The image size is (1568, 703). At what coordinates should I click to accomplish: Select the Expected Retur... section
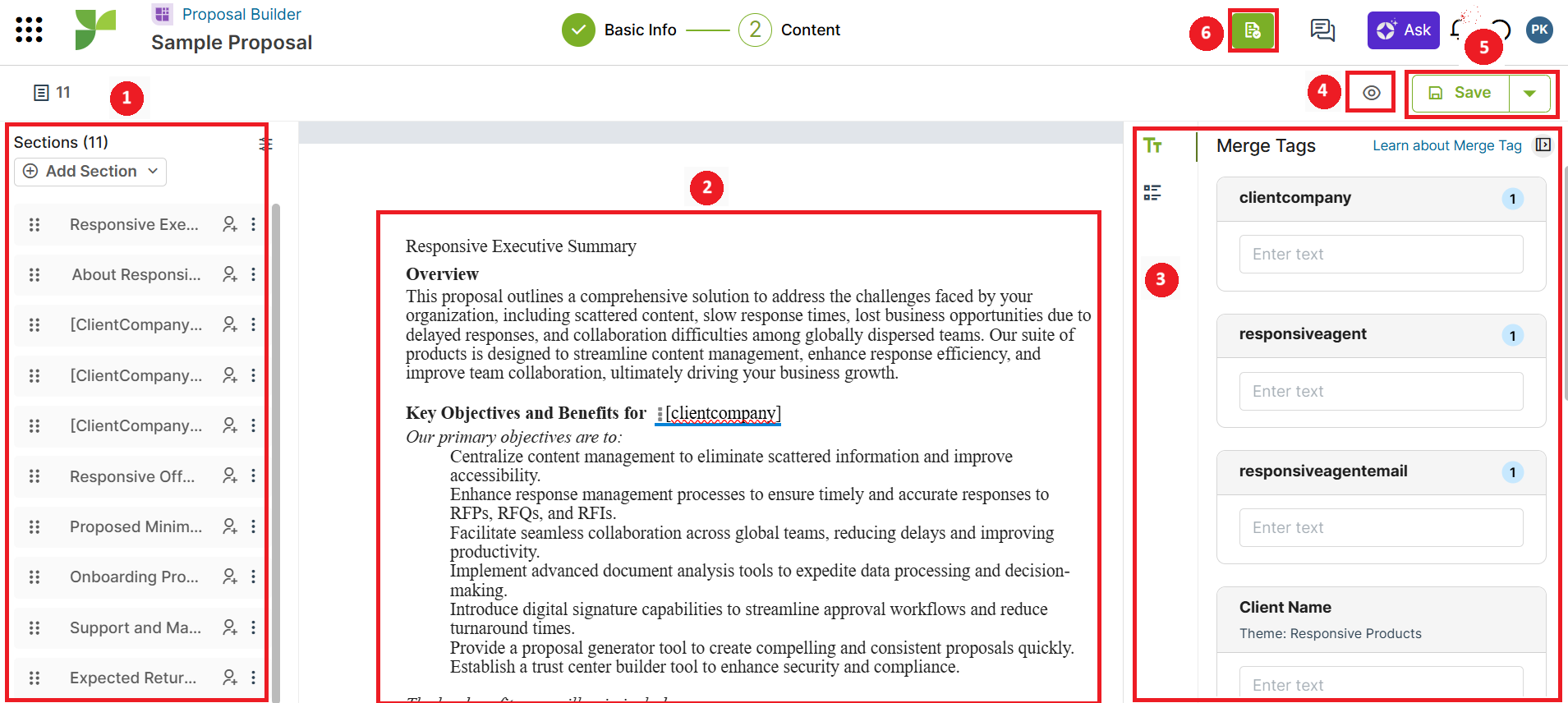133,678
